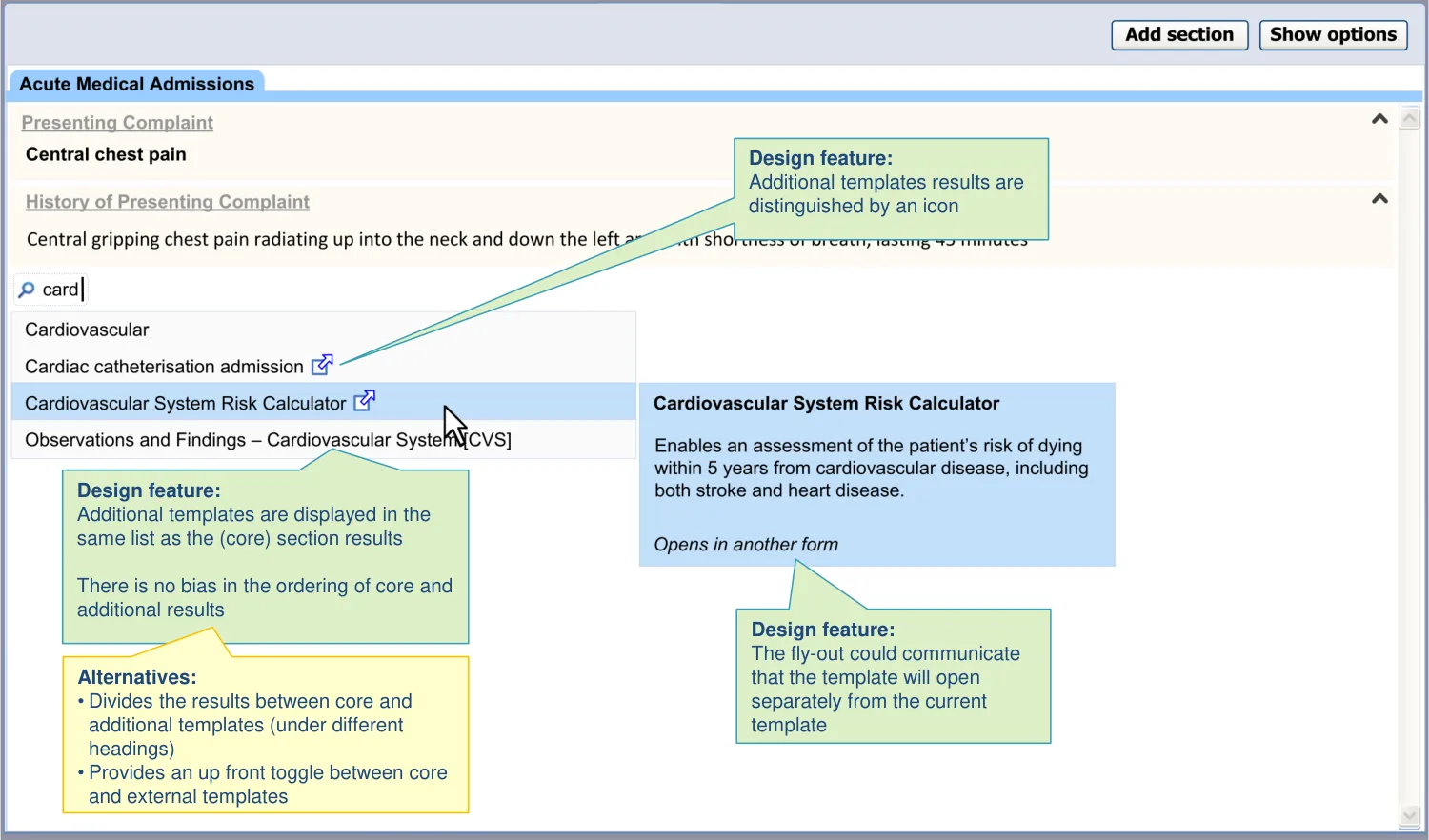Open the History of Presenting Complaint link
Screen dimensions: 1429x840
pyautogui.click(x=167, y=202)
